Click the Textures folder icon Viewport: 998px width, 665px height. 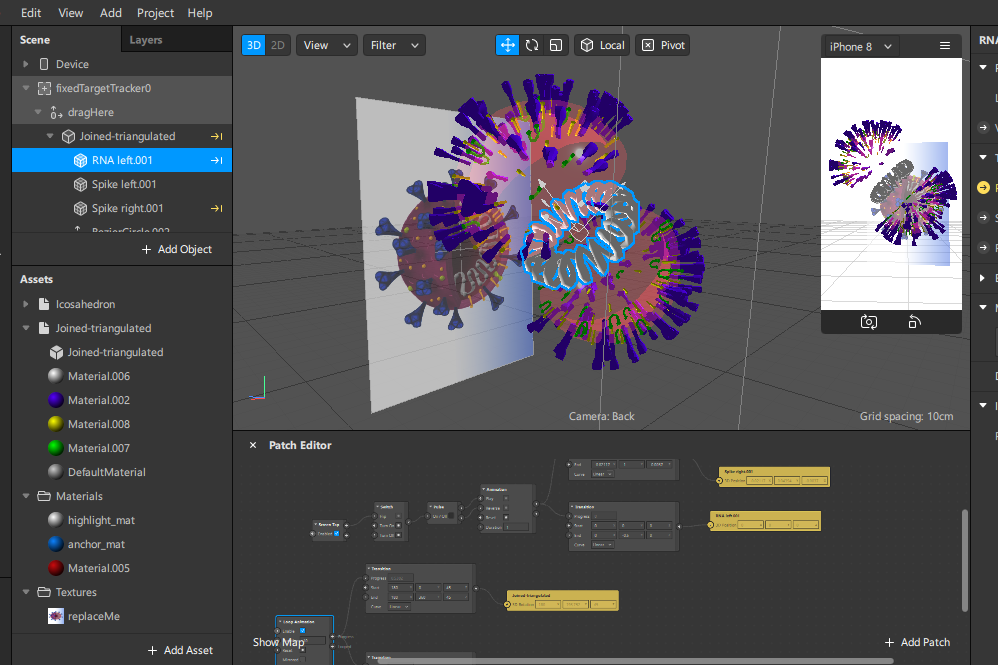tap(44, 592)
